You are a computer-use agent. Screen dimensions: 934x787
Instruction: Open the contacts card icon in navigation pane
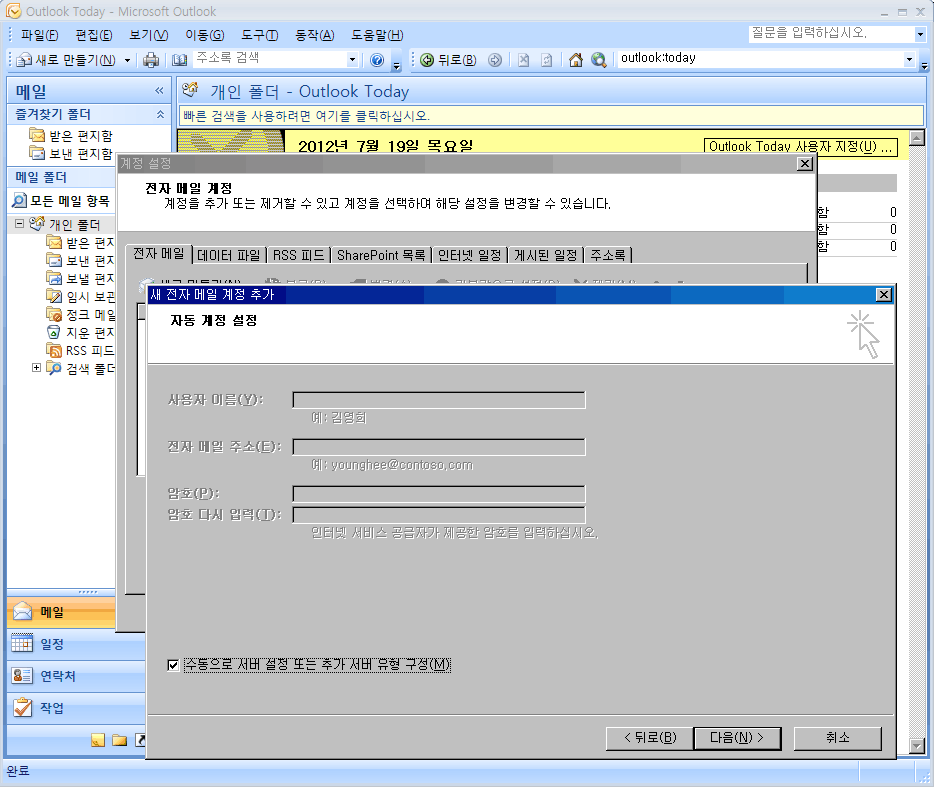(23, 676)
